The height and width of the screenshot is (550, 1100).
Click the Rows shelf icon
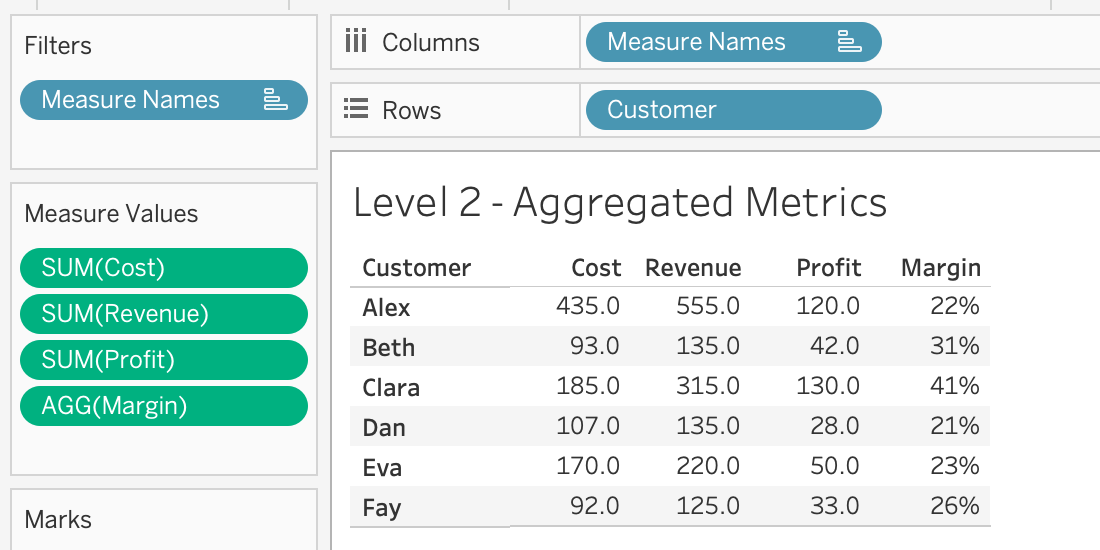(355, 110)
